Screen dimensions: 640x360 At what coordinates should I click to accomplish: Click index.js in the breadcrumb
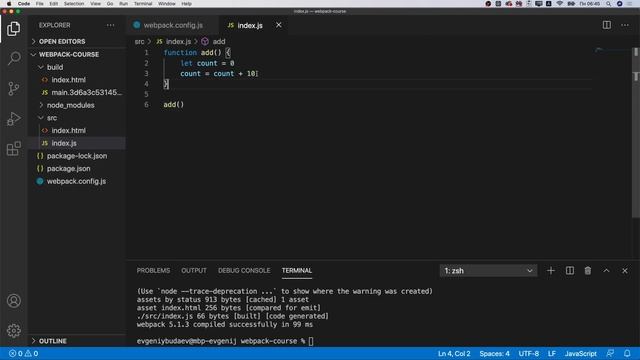click(178, 42)
